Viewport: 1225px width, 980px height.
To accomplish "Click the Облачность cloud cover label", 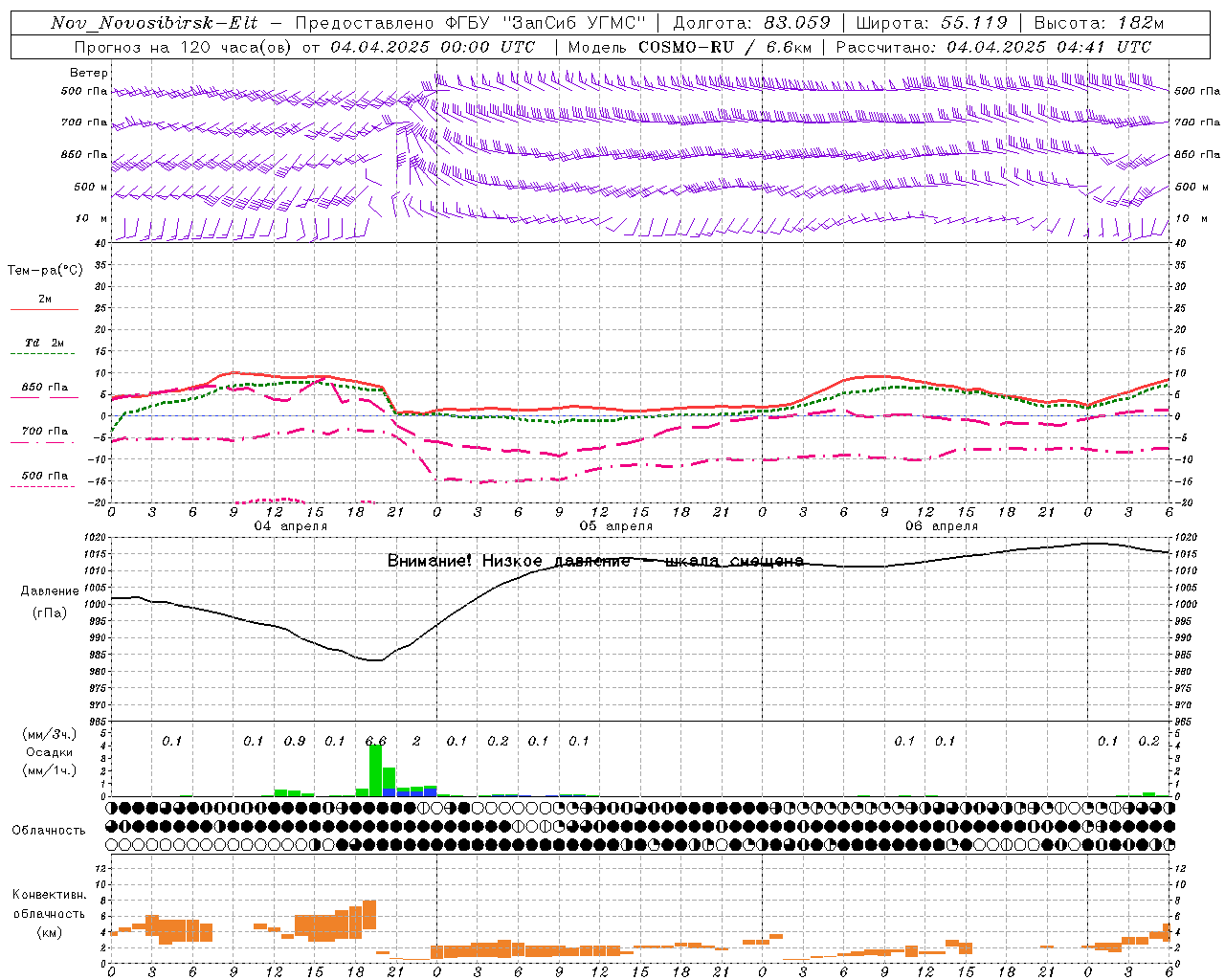I will 49,830.
